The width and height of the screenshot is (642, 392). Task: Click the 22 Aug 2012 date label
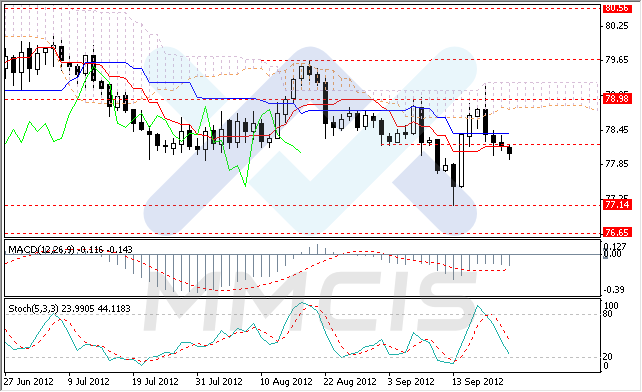click(x=350, y=382)
